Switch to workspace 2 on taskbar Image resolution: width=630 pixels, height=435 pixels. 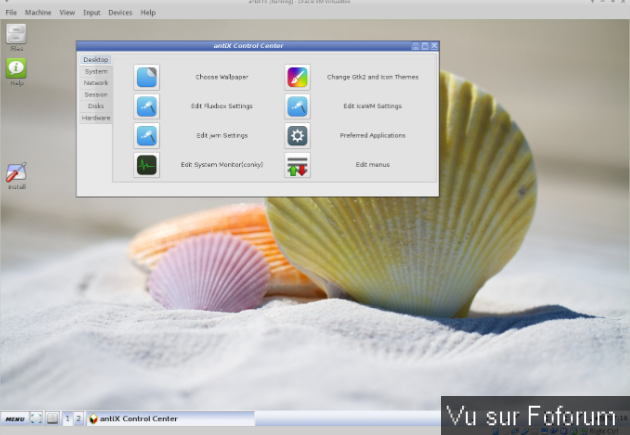point(78,419)
